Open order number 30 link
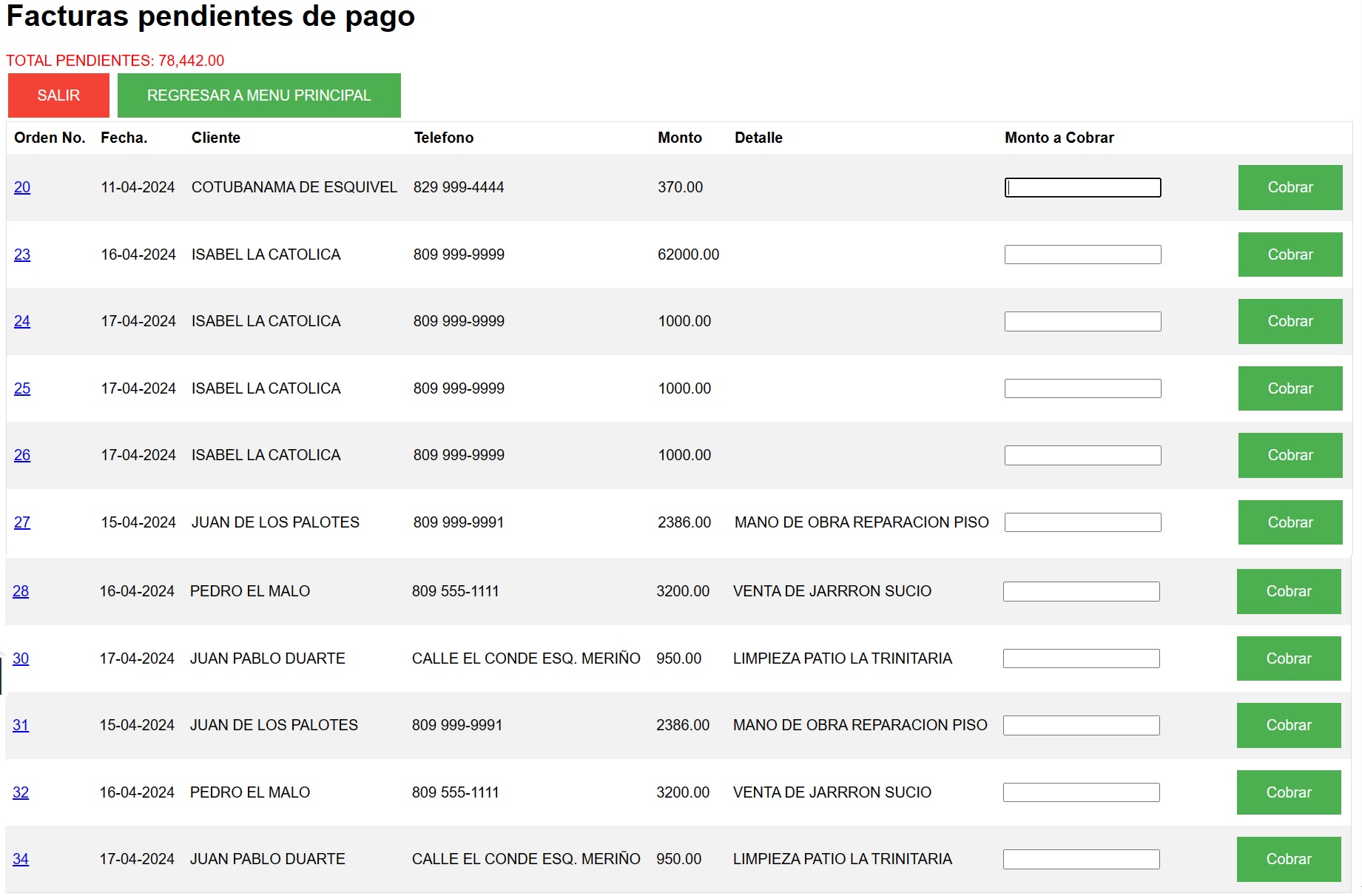 tap(21, 658)
